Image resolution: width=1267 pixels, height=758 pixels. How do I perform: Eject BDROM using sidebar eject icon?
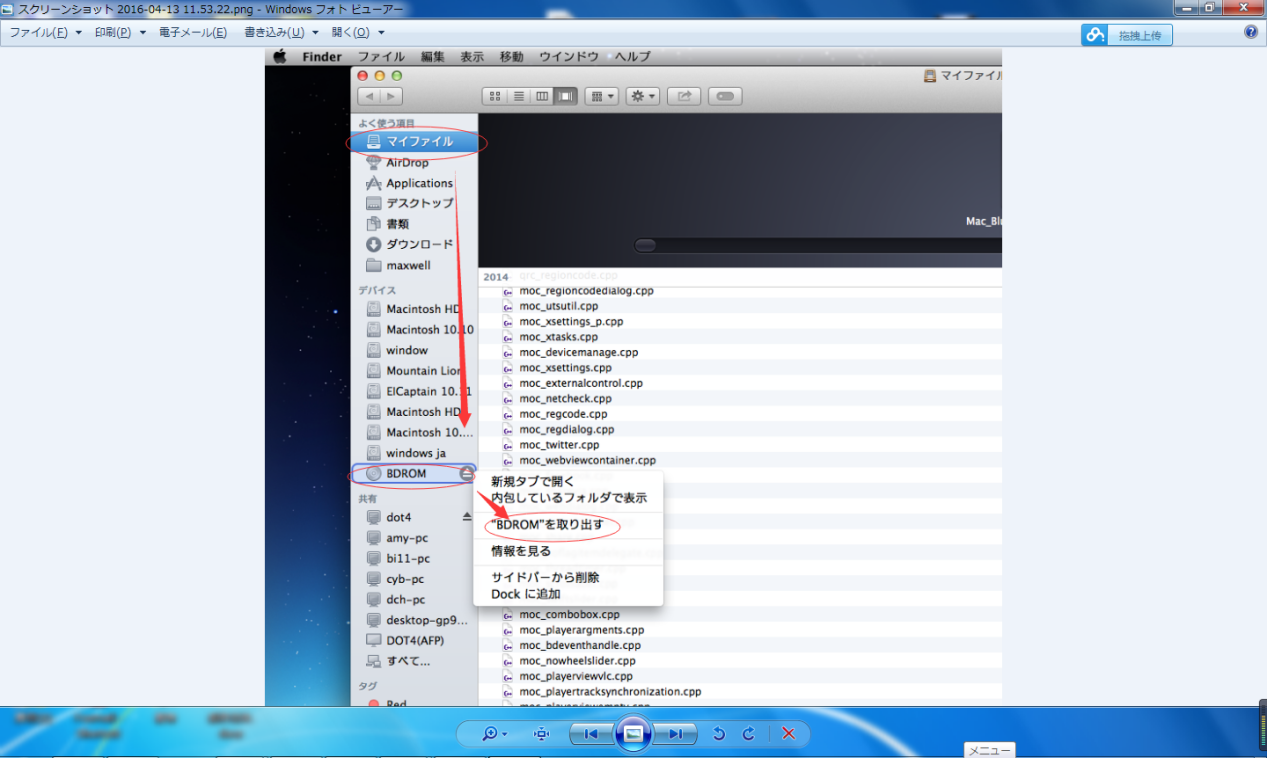pyautogui.click(x=467, y=474)
